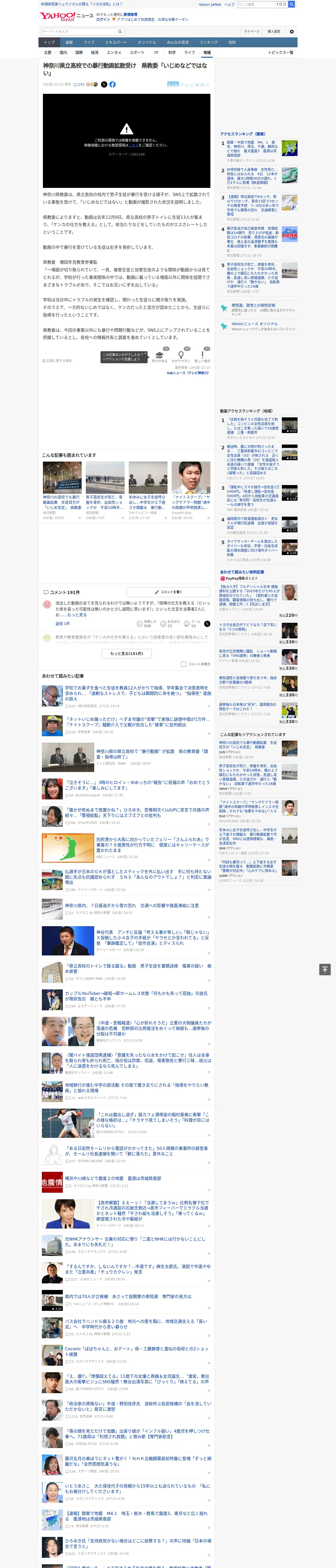Screen dimensions: 336x1568
Task: Open the エキスパート tab
Action: click(x=116, y=43)
